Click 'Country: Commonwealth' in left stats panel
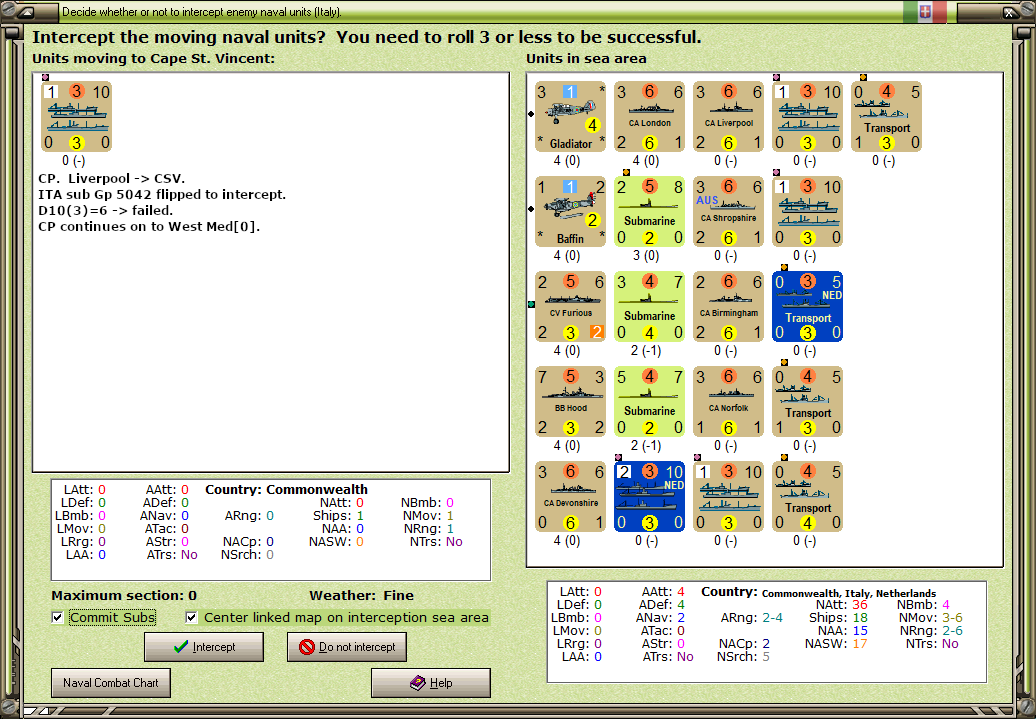The image size is (1036, 719). click(286, 490)
